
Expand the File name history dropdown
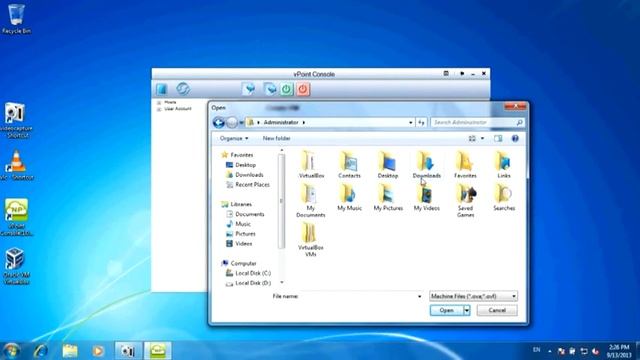(x=419, y=296)
